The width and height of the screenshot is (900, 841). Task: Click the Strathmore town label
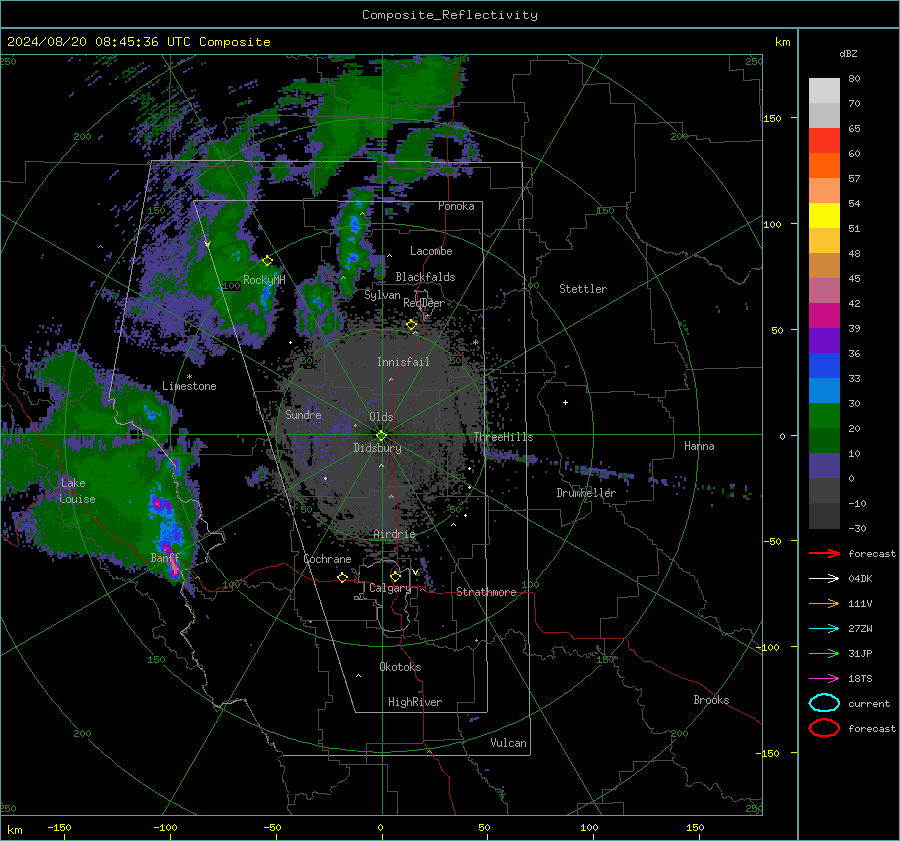coord(486,592)
